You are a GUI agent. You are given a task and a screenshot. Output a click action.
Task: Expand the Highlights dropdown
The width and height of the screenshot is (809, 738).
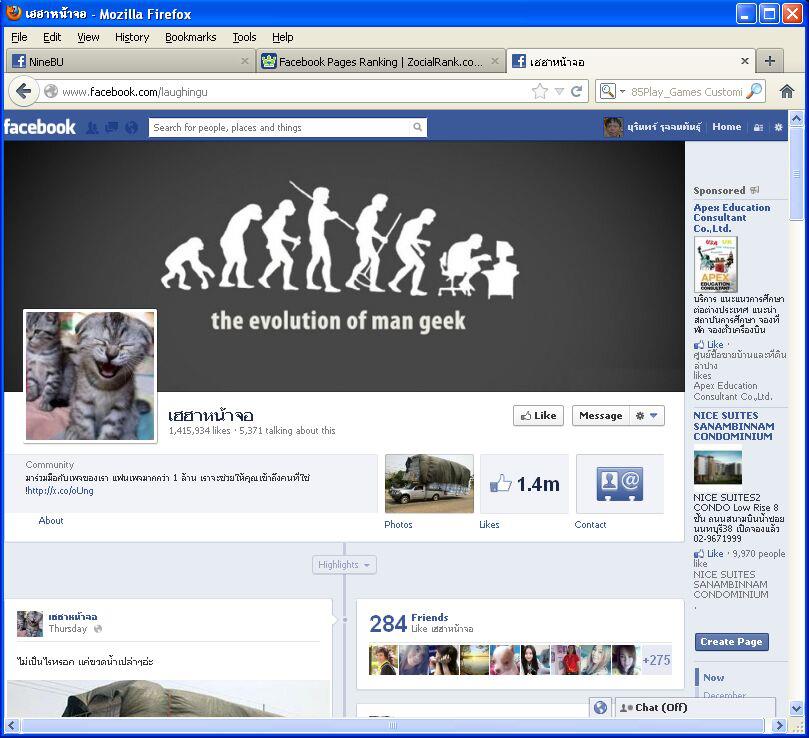click(345, 565)
